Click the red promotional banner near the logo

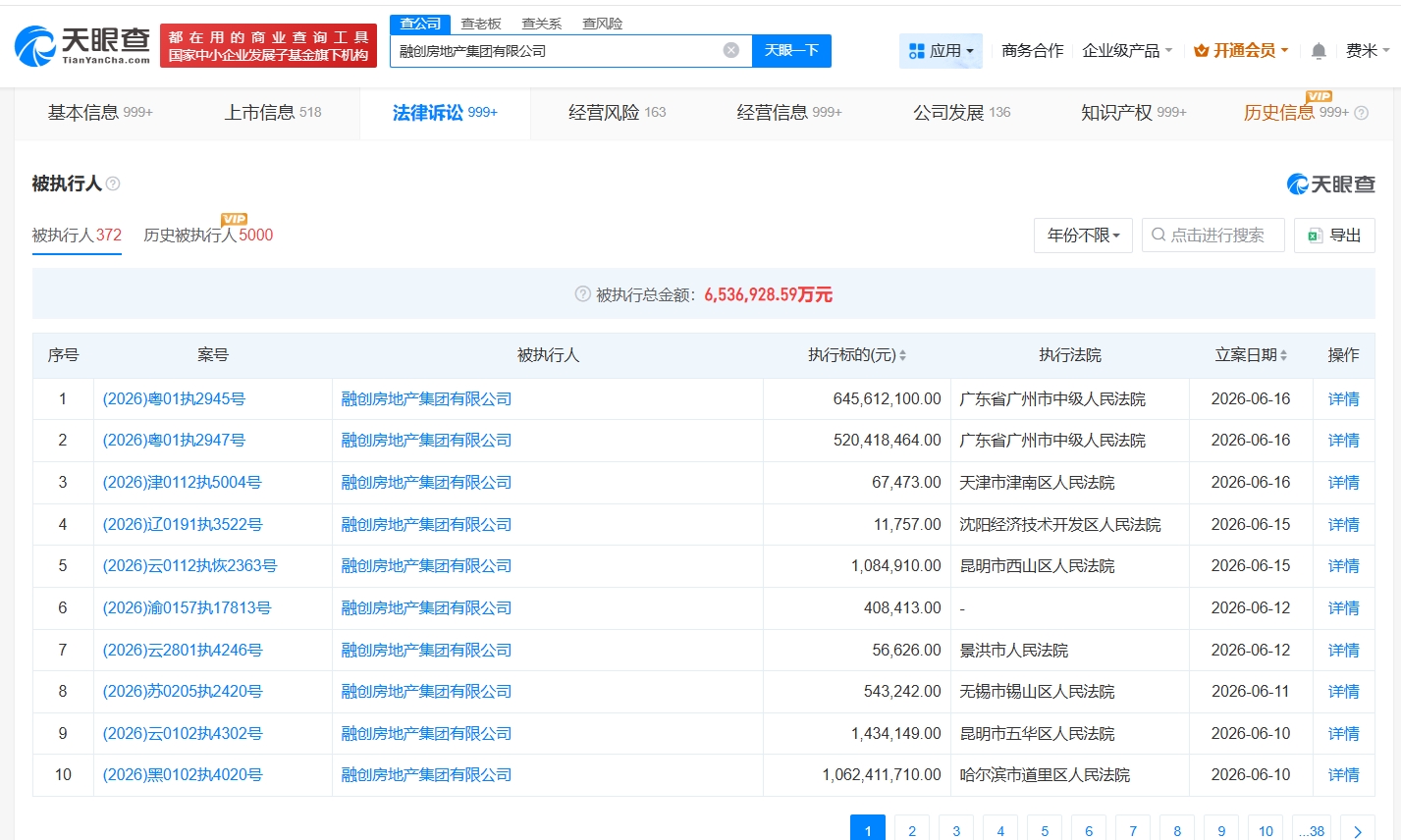(x=268, y=46)
